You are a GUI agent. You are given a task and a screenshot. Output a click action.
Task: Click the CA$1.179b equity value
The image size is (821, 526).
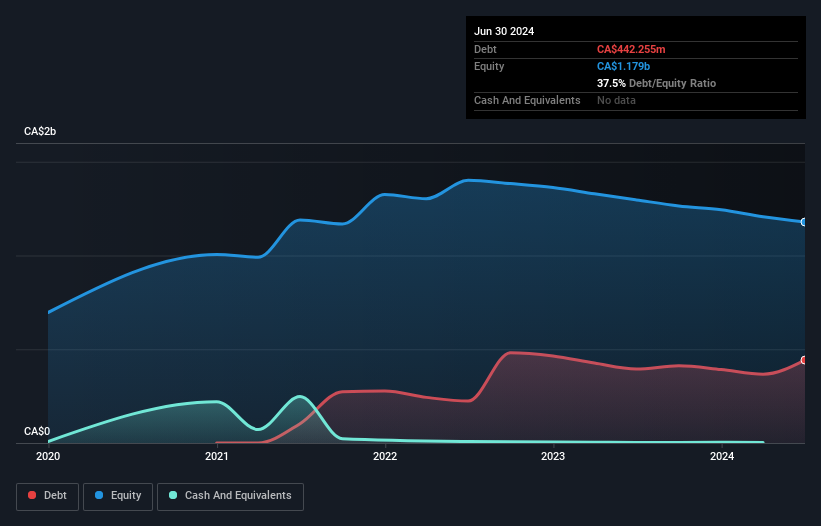click(x=623, y=66)
